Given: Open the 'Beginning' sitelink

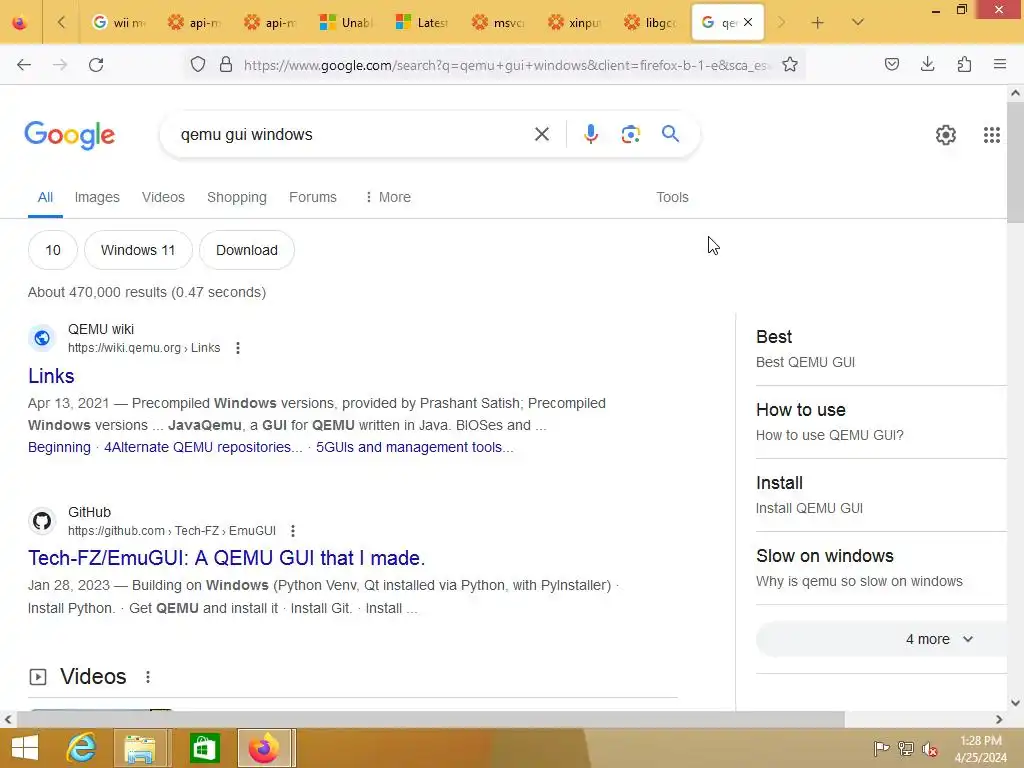Looking at the screenshot, I should click(59, 447).
